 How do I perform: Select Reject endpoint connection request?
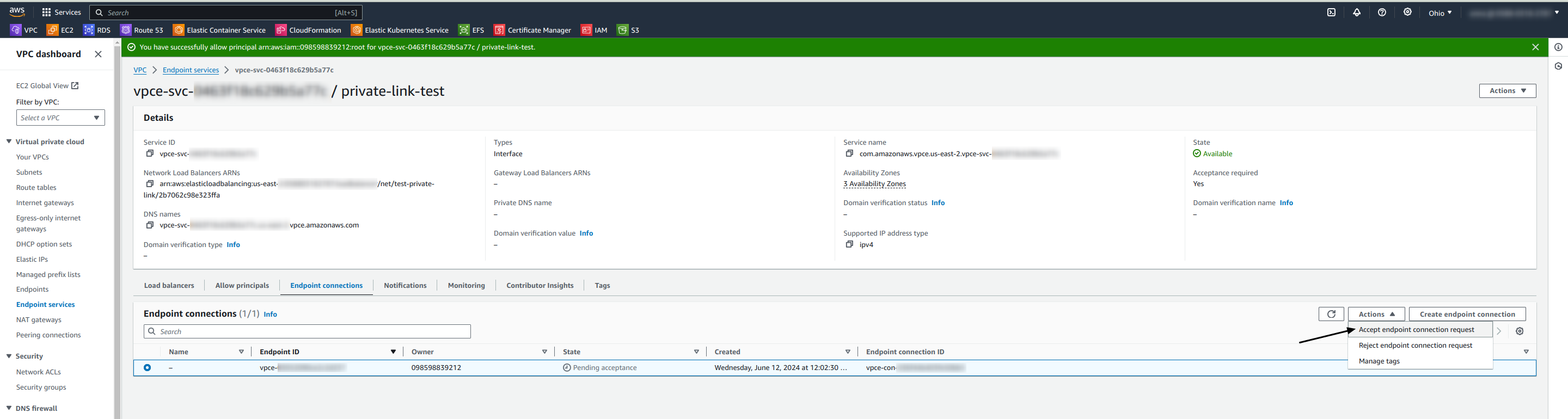(1415, 346)
